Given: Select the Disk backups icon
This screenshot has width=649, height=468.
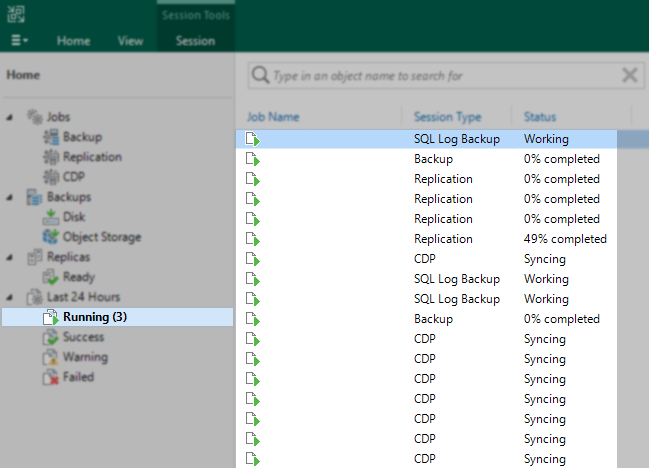Looking at the screenshot, I should click(51, 217).
